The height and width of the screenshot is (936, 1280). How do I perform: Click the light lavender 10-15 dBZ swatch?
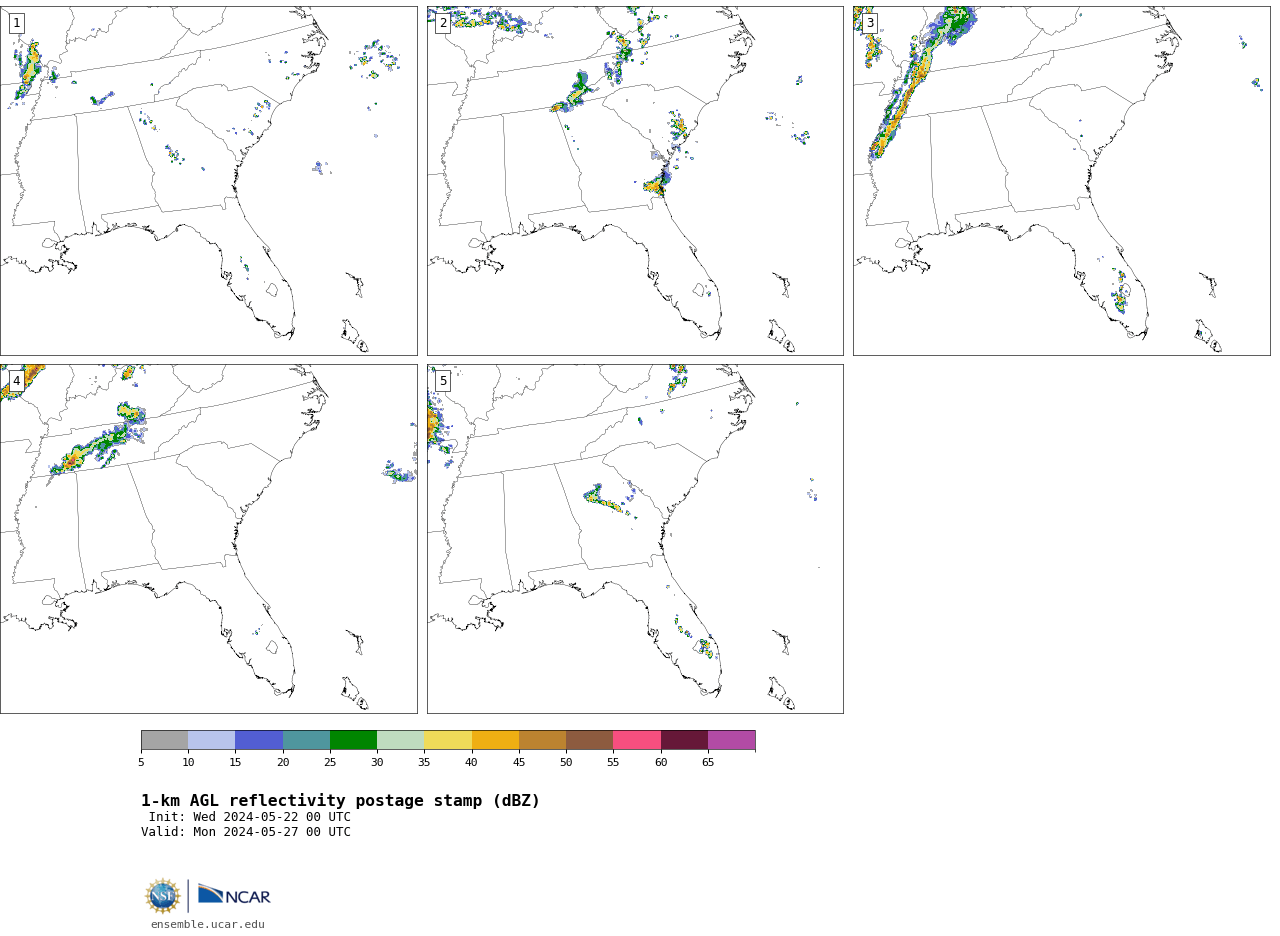212,740
